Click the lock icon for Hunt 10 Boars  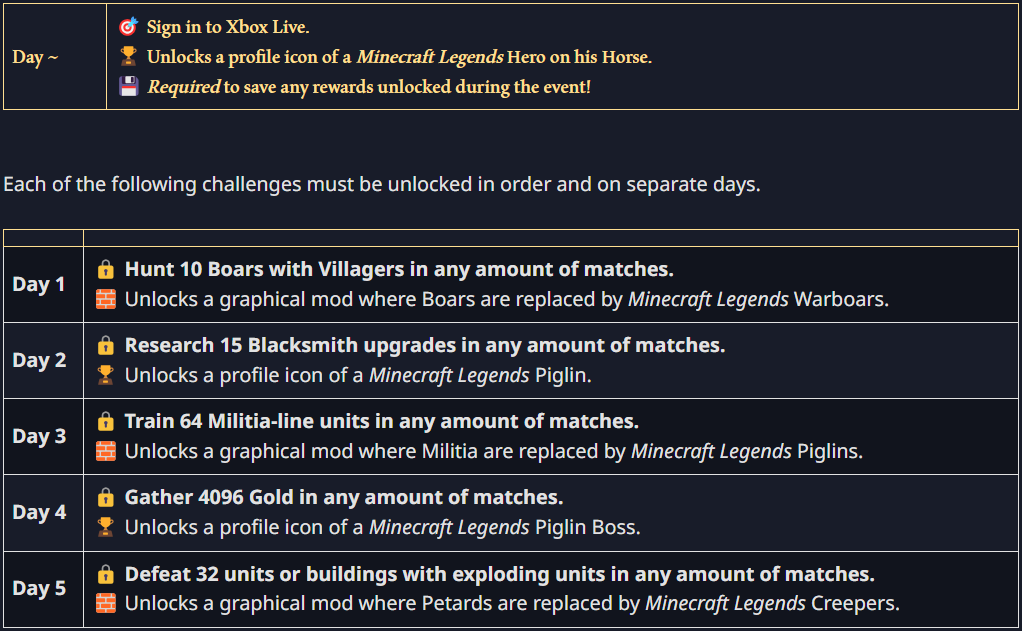pyautogui.click(x=106, y=269)
